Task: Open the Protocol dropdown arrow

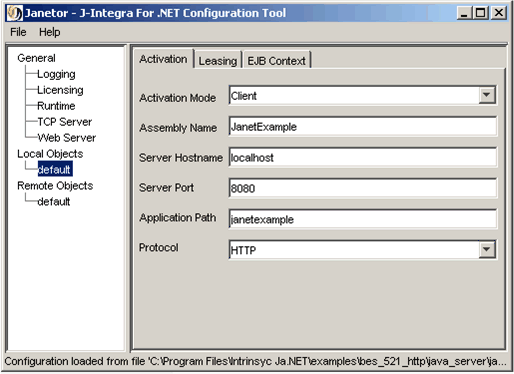Action: (487, 249)
